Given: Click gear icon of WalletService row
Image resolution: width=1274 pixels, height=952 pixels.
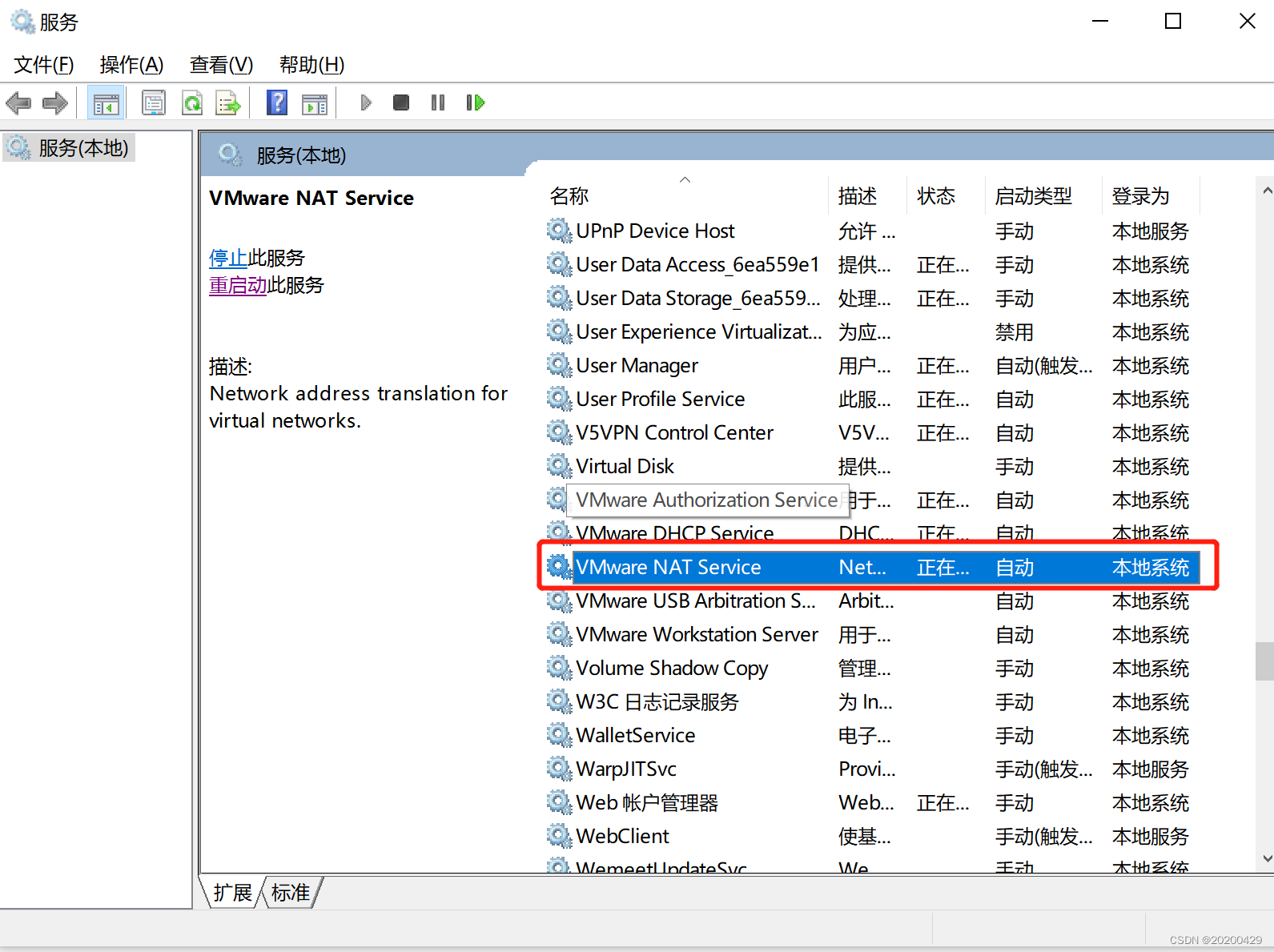Looking at the screenshot, I should click(x=559, y=735).
